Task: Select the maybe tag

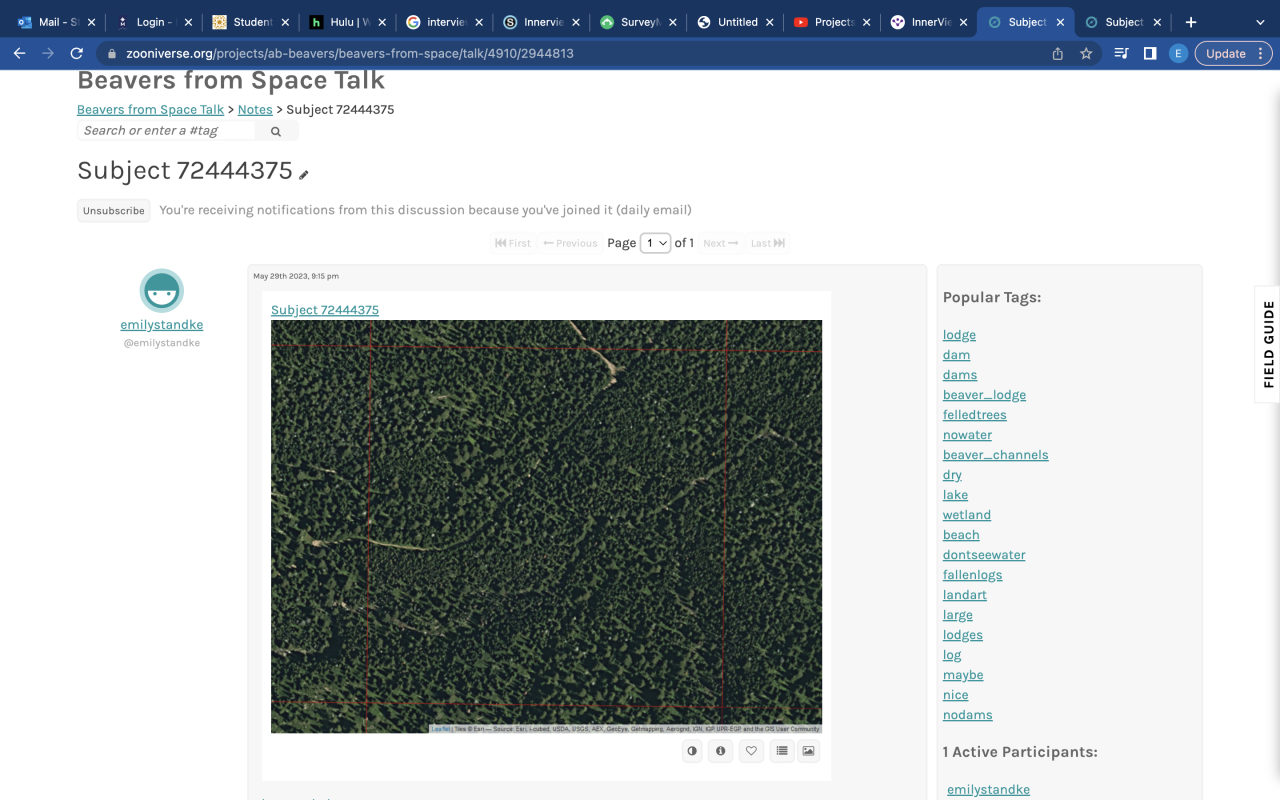Action: [x=963, y=675]
